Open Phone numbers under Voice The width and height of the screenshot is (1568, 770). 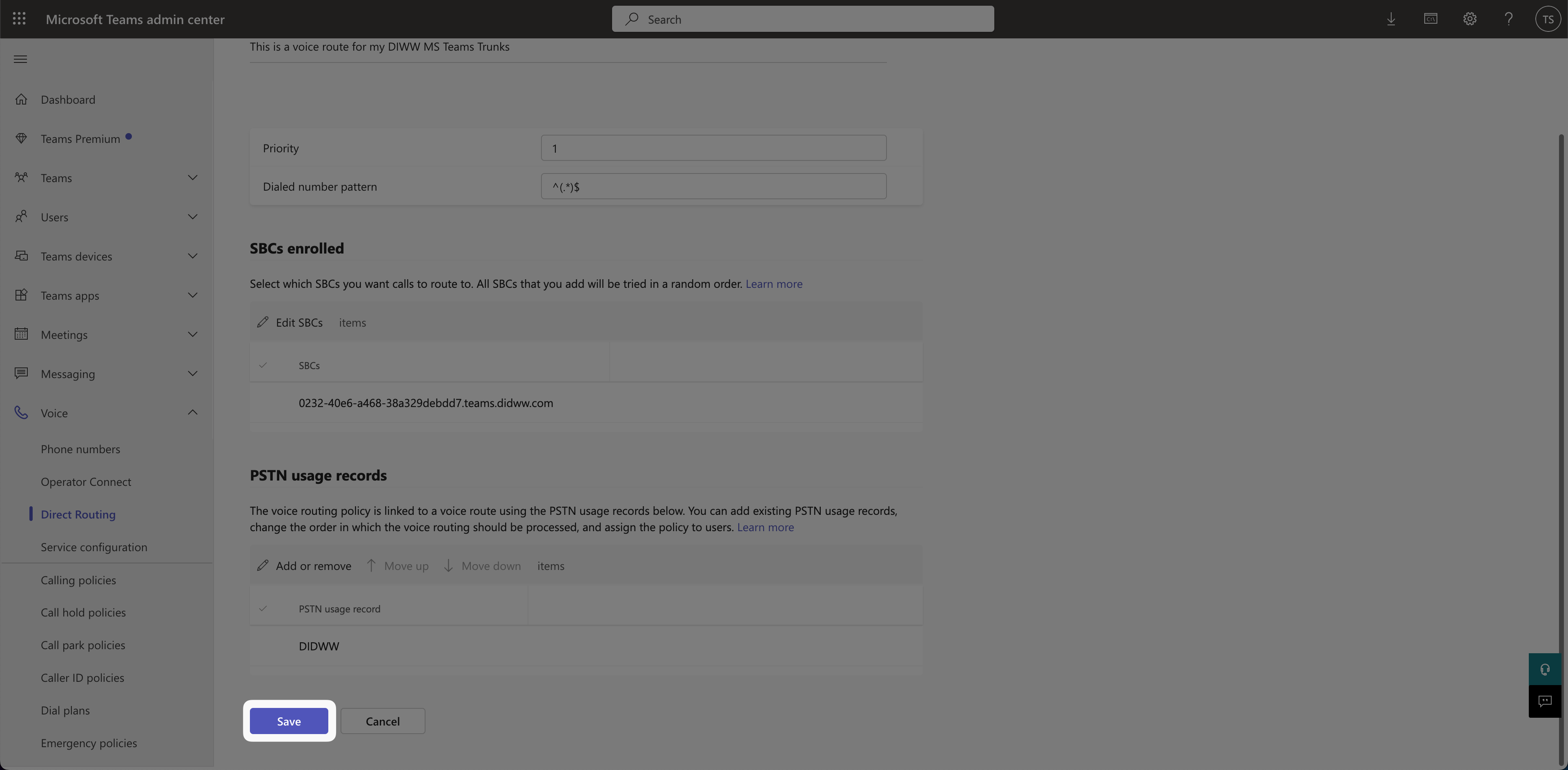(80, 449)
